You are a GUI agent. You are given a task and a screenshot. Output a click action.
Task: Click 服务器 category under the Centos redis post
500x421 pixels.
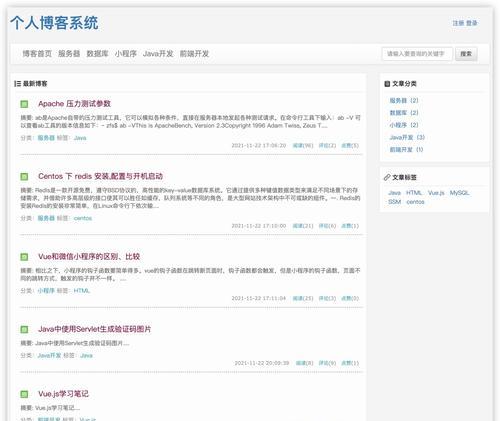coord(46,218)
